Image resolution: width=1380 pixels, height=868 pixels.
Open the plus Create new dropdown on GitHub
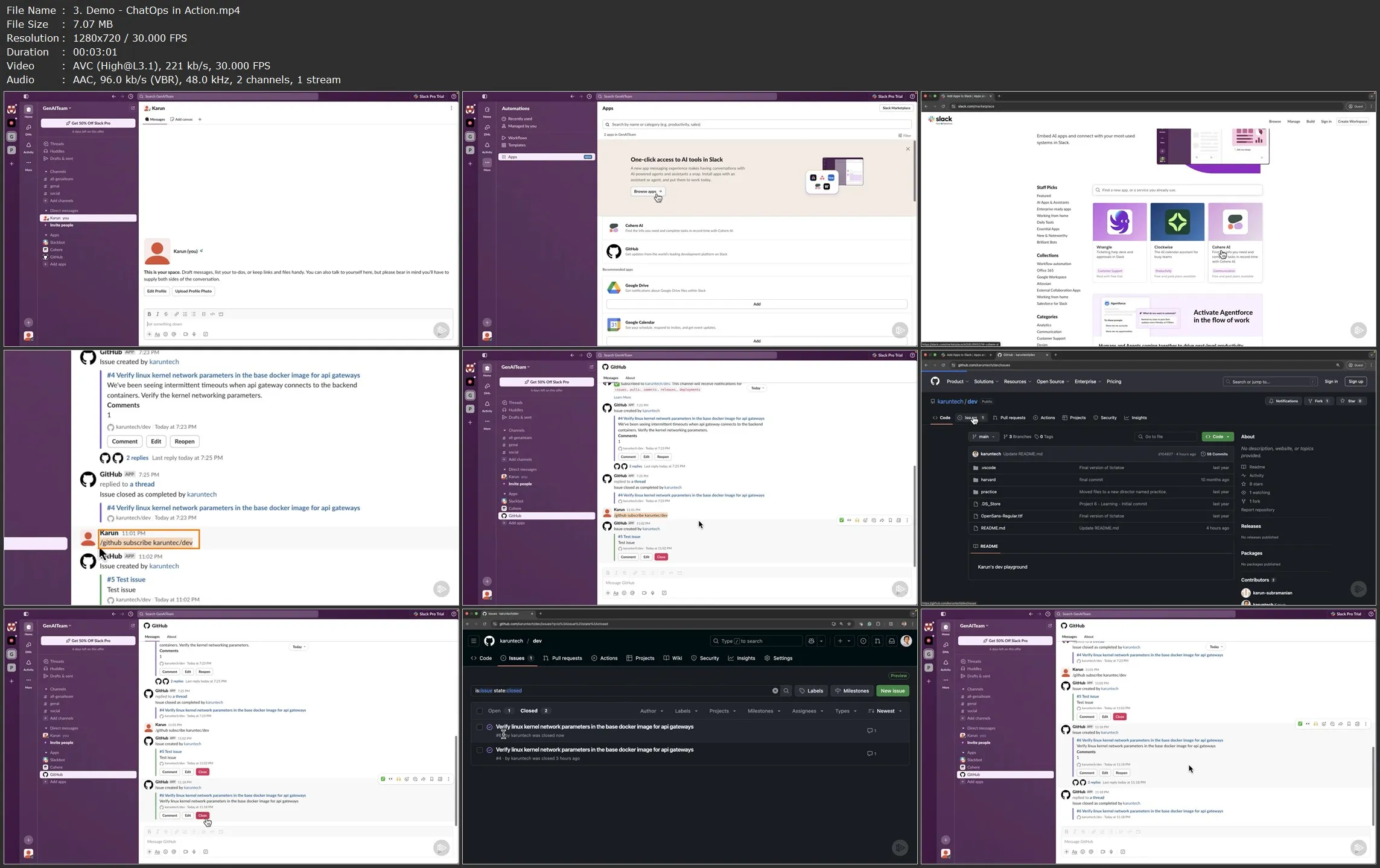[x=844, y=641]
